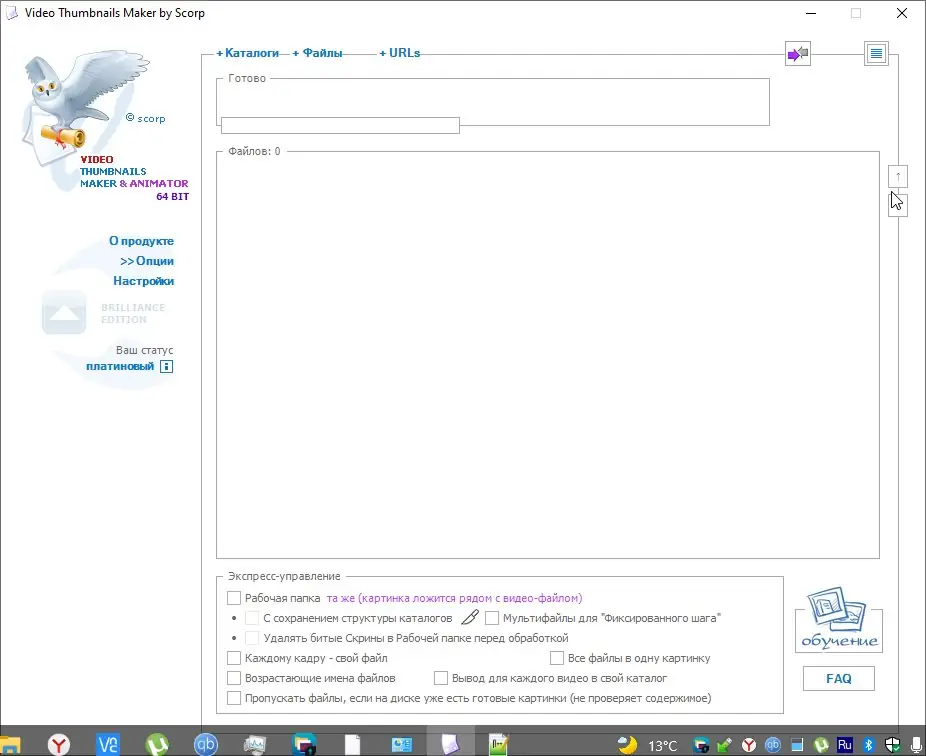The image size is (926, 756).
Task: Click + Файлы to add files
Action: pos(317,53)
